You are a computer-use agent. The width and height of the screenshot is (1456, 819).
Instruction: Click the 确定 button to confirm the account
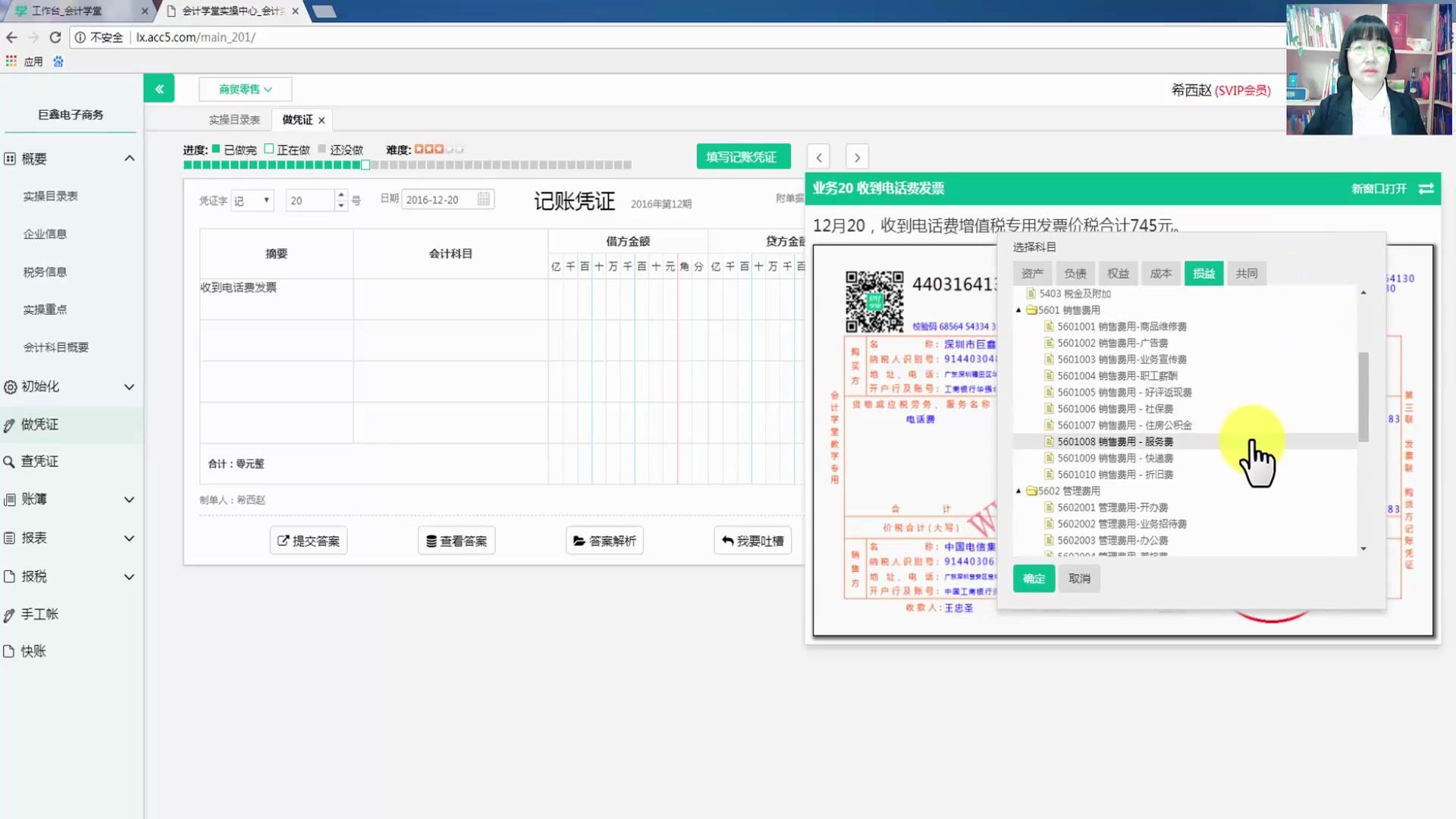coord(1033,578)
